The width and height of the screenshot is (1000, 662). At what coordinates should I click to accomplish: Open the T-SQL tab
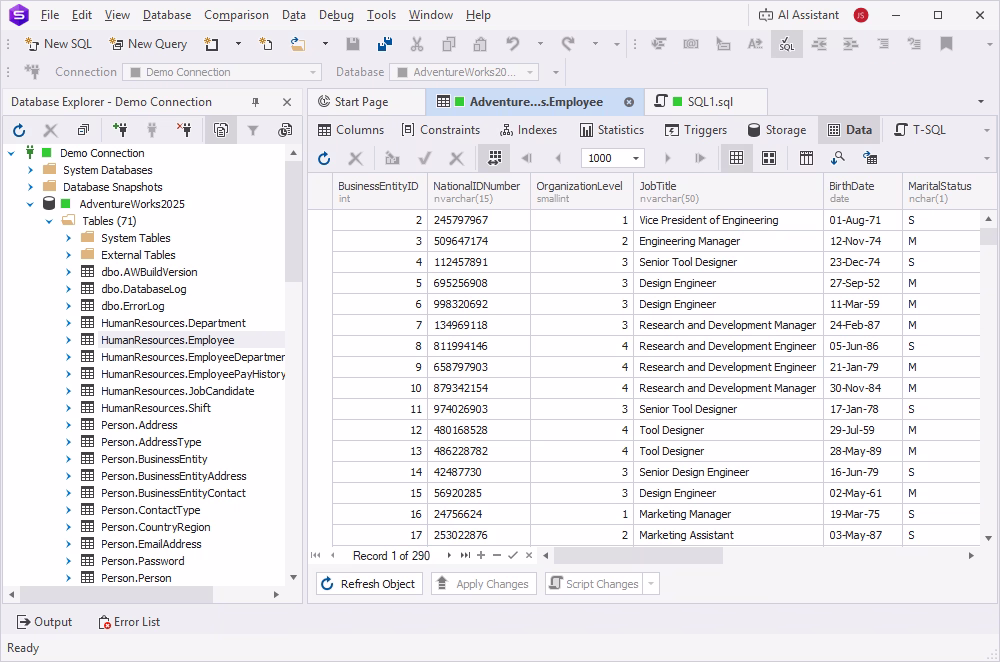[920, 130]
